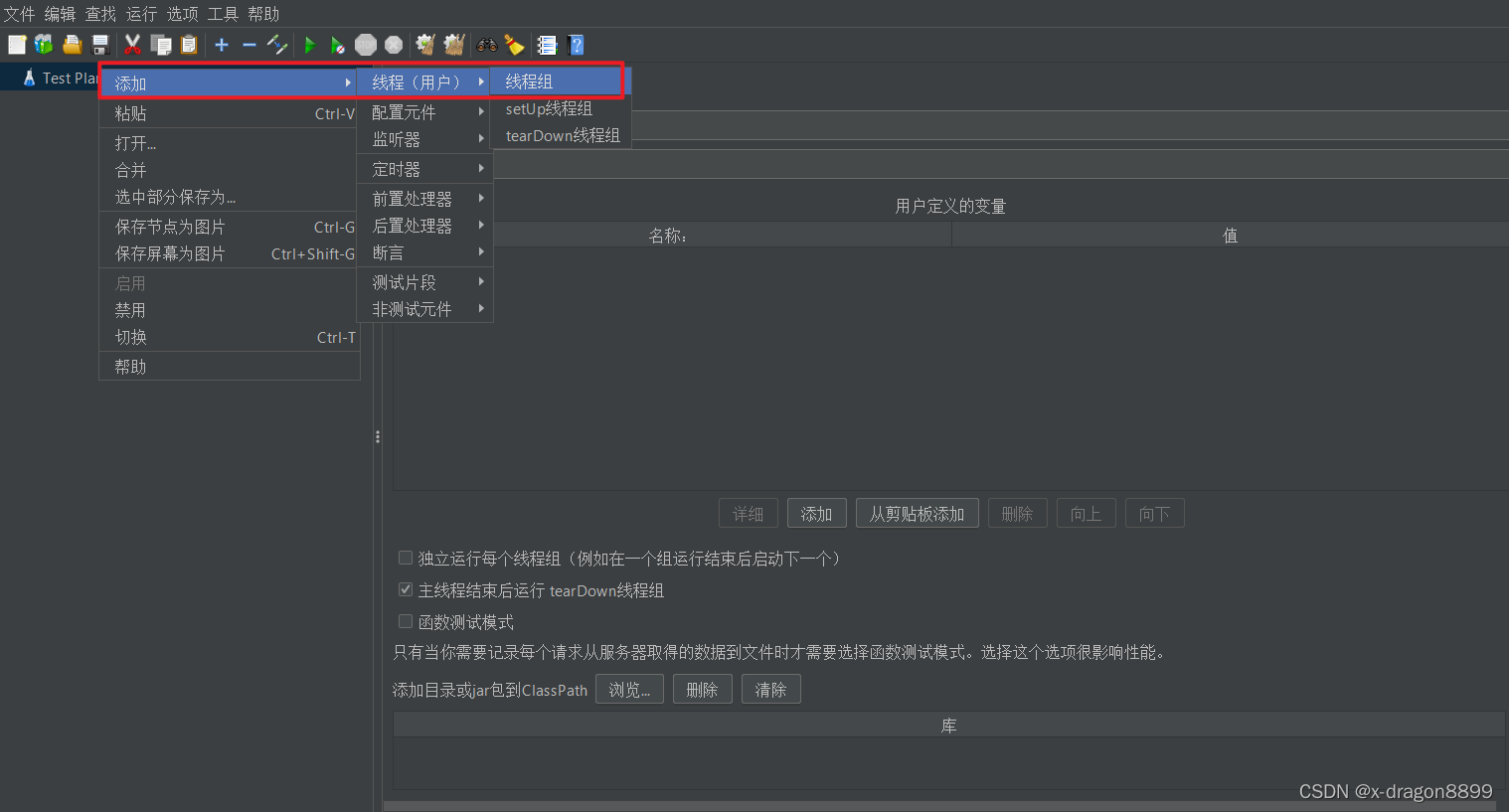
Task: Choose 保存节点为图片 menu item
Action: (229, 227)
